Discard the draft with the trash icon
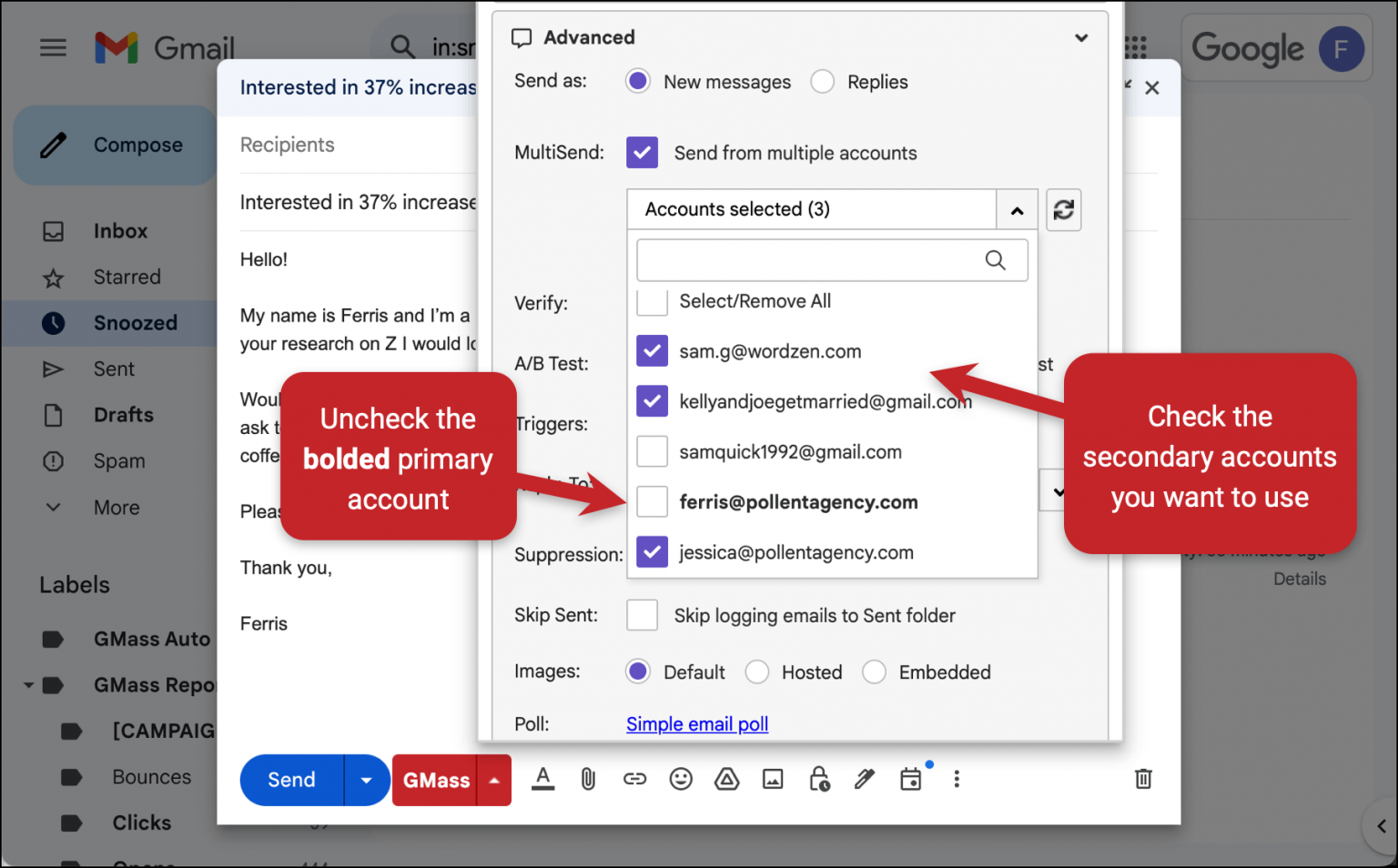The width and height of the screenshot is (1398, 868). [x=1143, y=779]
